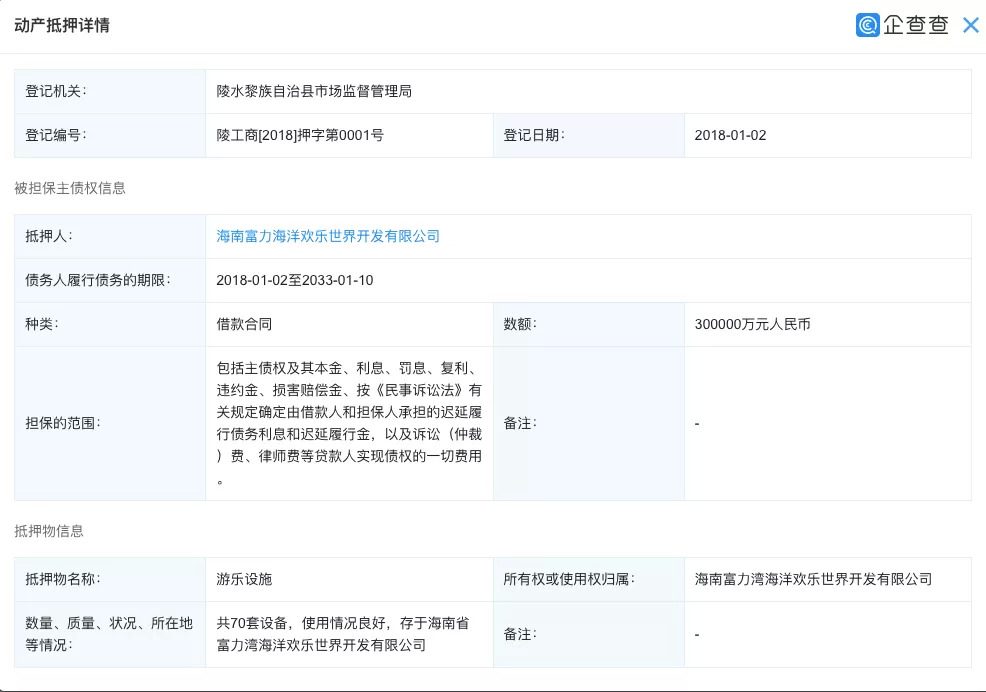Select registration date 2018-01-02
Screen dimensions: 986x692
tap(730, 135)
